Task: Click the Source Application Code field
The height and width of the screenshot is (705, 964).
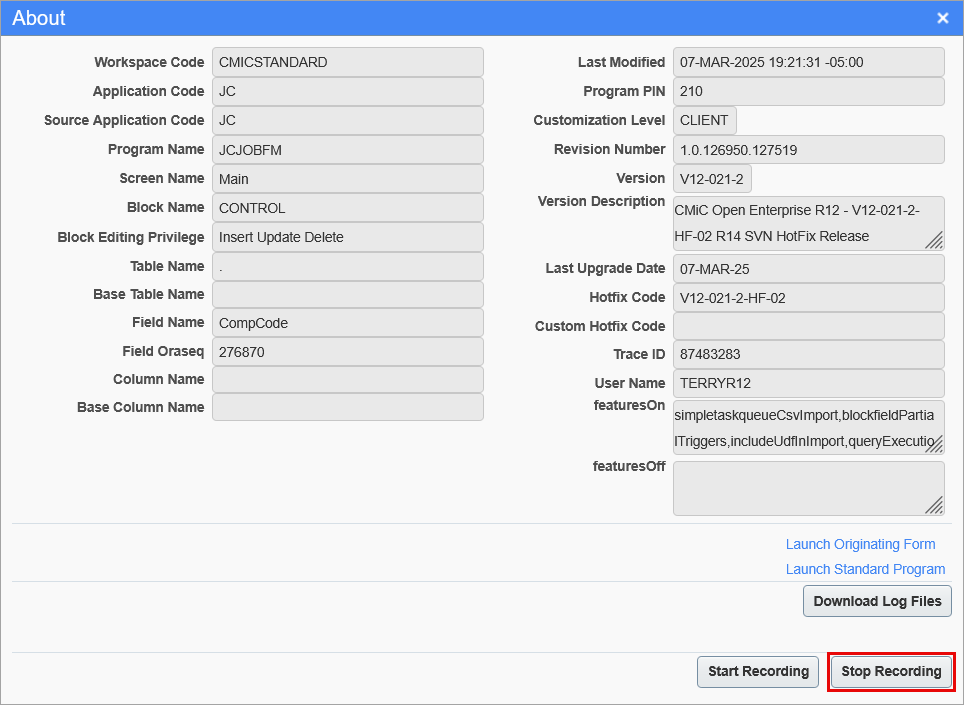Action: 348,120
